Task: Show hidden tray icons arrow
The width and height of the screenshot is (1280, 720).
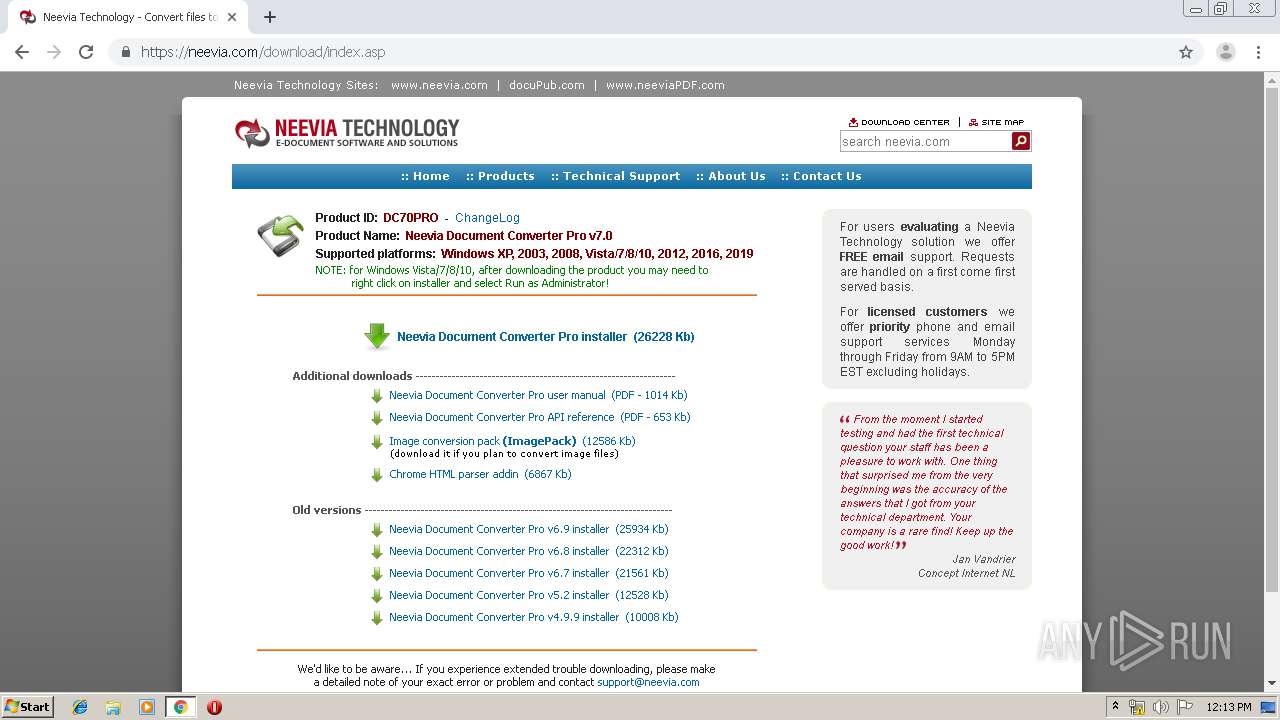Action: 1115,707
